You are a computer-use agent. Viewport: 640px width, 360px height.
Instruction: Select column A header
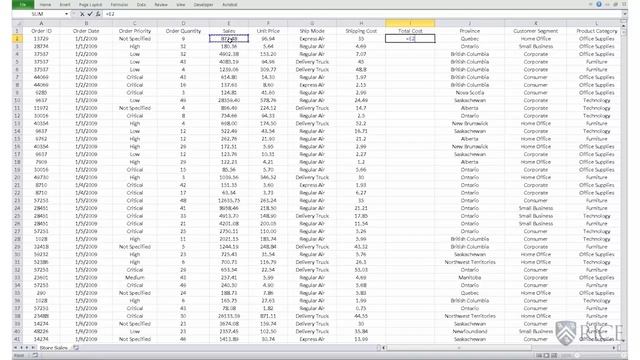point(41,23)
